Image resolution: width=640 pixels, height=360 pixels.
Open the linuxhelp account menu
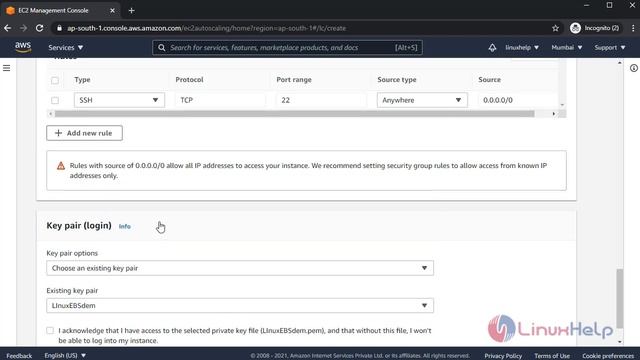coord(522,48)
